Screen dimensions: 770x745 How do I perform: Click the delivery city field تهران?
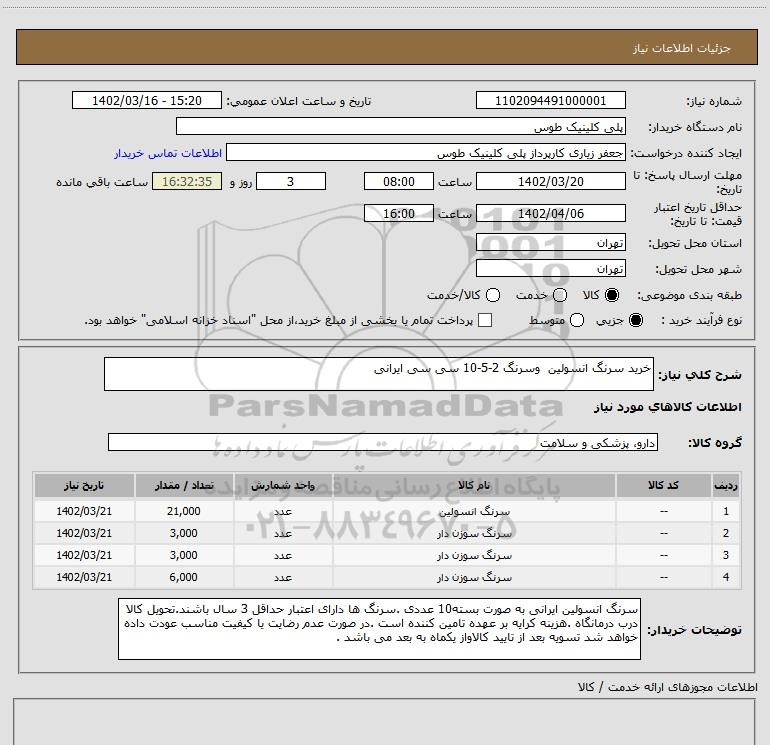(x=550, y=268)
